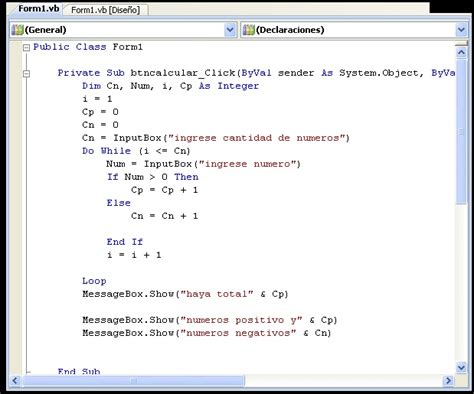Collapse the btncalcular_Click Sub region

point(26,73)
